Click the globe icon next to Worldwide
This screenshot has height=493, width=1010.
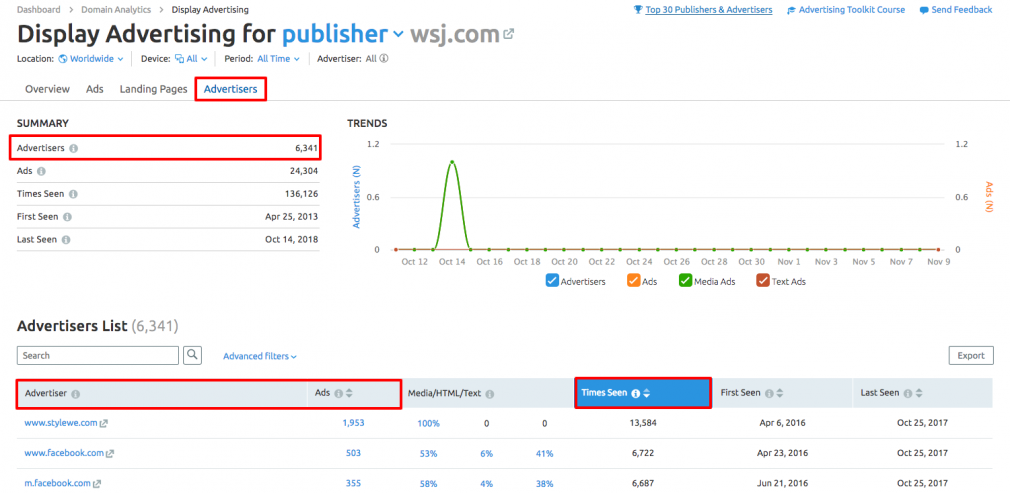pyautogui.click(x=62, y=59)
